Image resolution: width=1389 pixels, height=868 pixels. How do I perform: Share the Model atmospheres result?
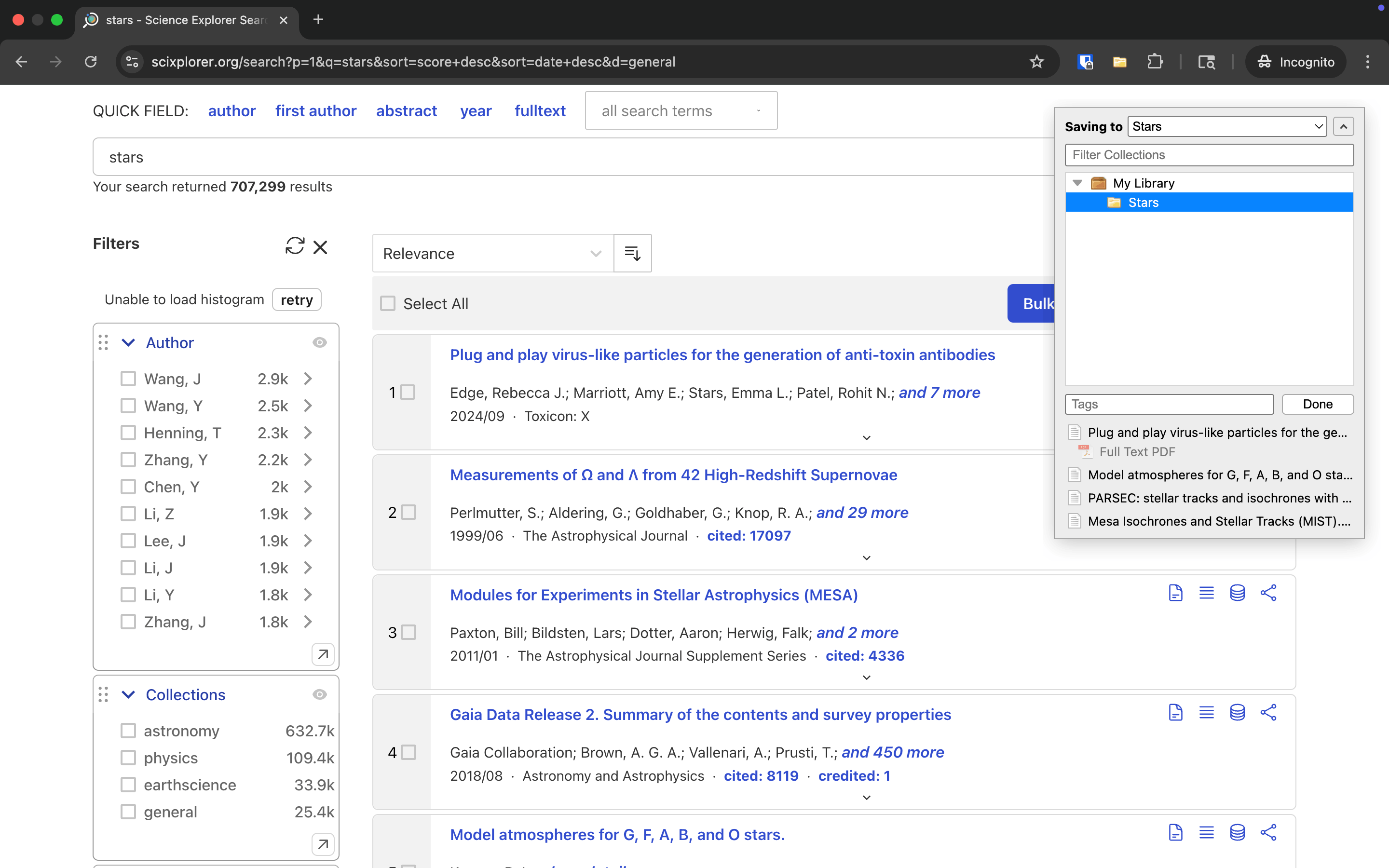[1268, 832]
